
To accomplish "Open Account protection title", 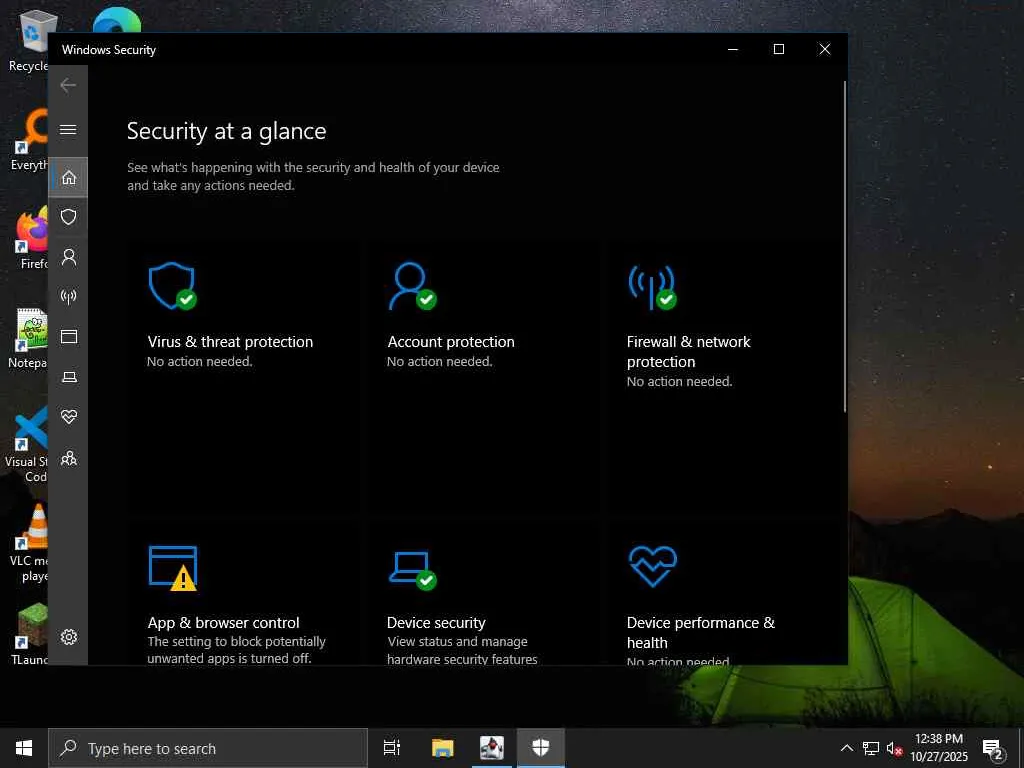I will pyautogui.click(x=451, y=342).
